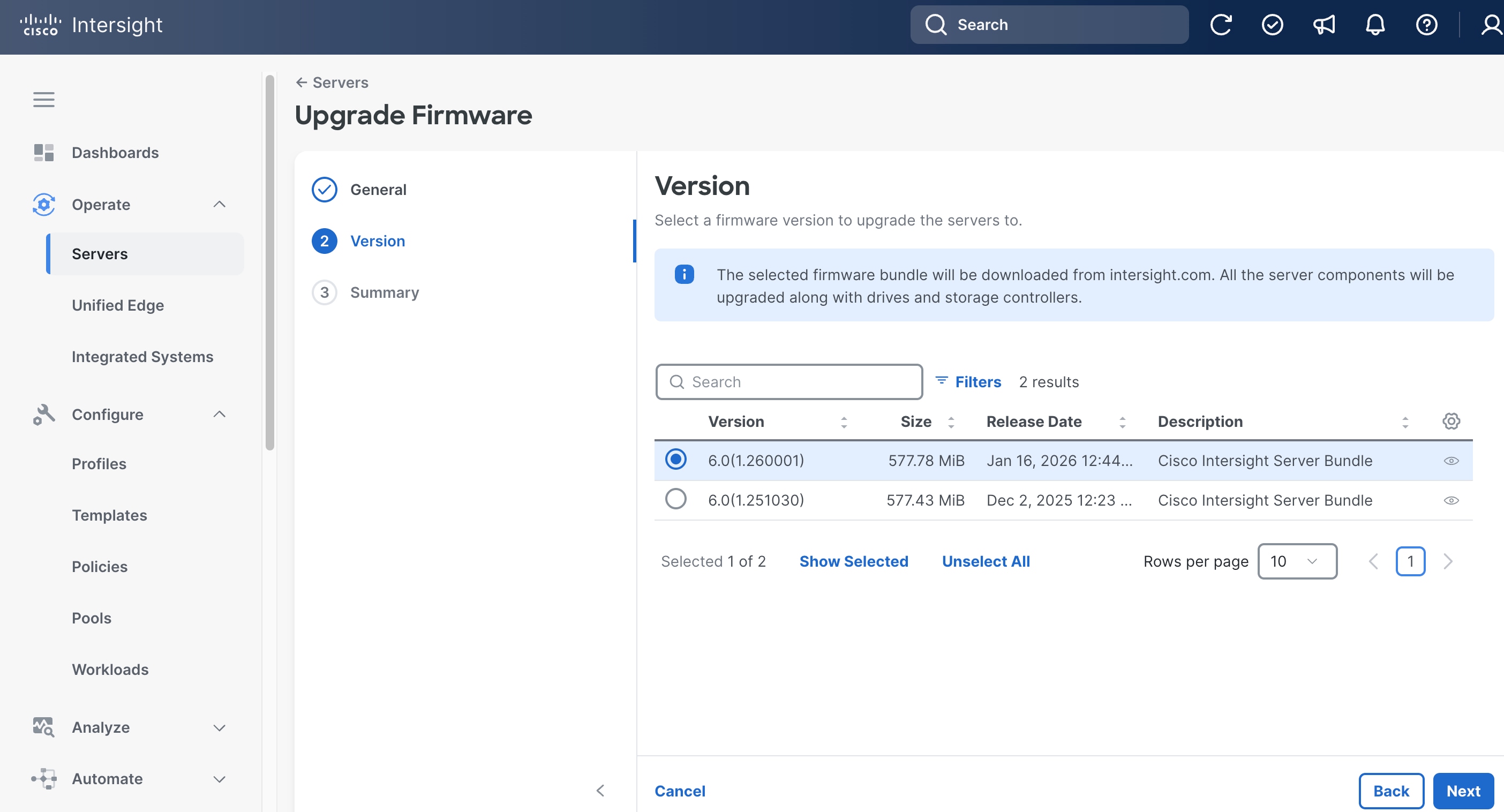Select Servers in the sidebar

pyautogui.click(x=145, y=254)
